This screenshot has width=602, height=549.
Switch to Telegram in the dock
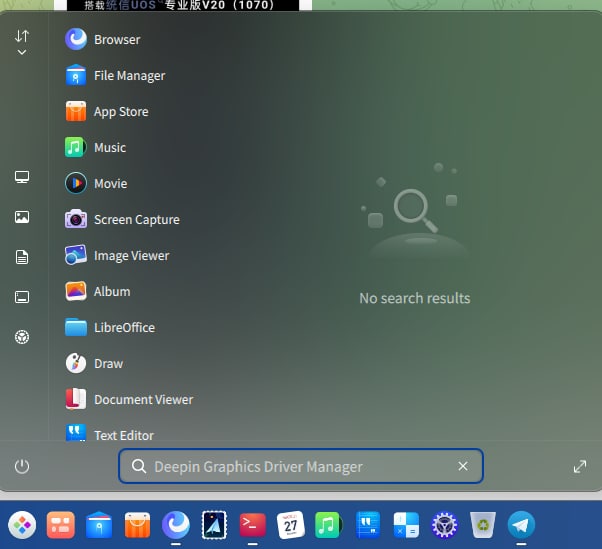521,525
